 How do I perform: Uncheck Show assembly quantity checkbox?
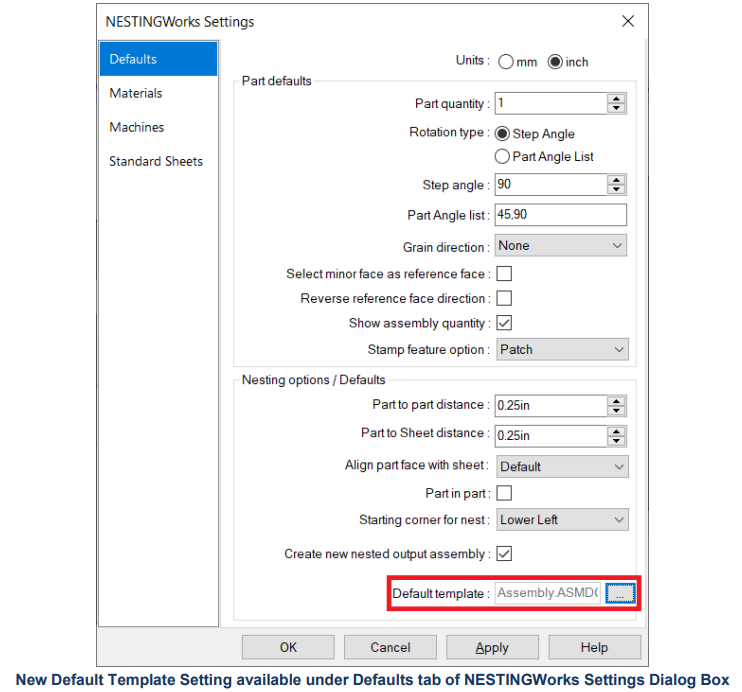504,323
